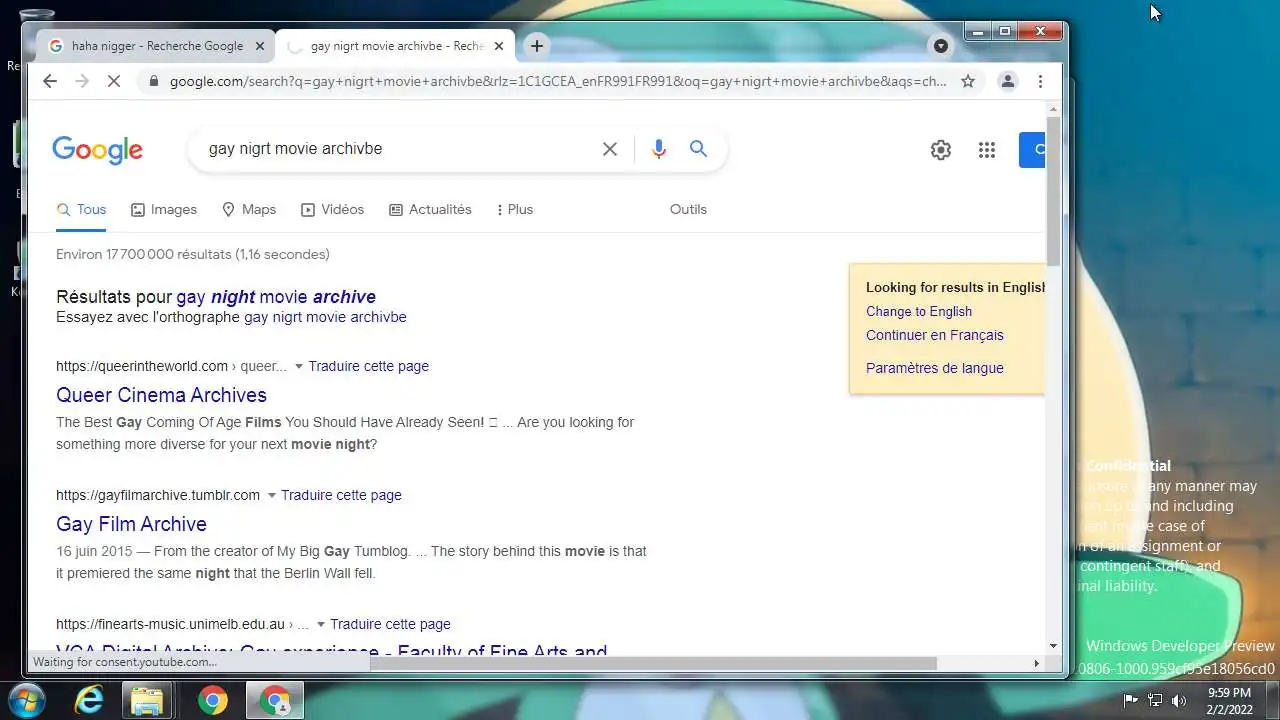Screen dimensions: 1280x720
Task: Open the Windows Start menu
Action: click(27, 700)
